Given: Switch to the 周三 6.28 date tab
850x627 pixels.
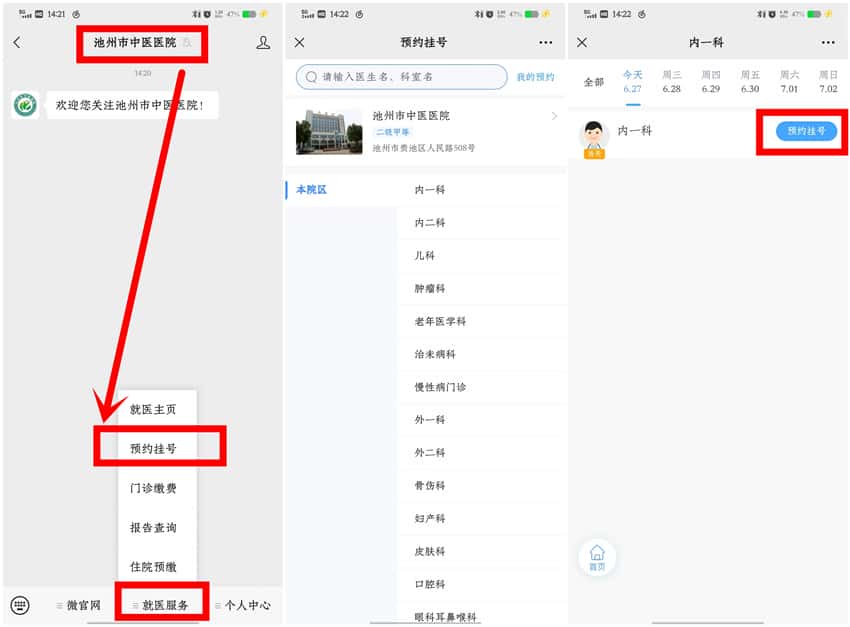Looking at the screenshot, I should [x=671, y=82].
